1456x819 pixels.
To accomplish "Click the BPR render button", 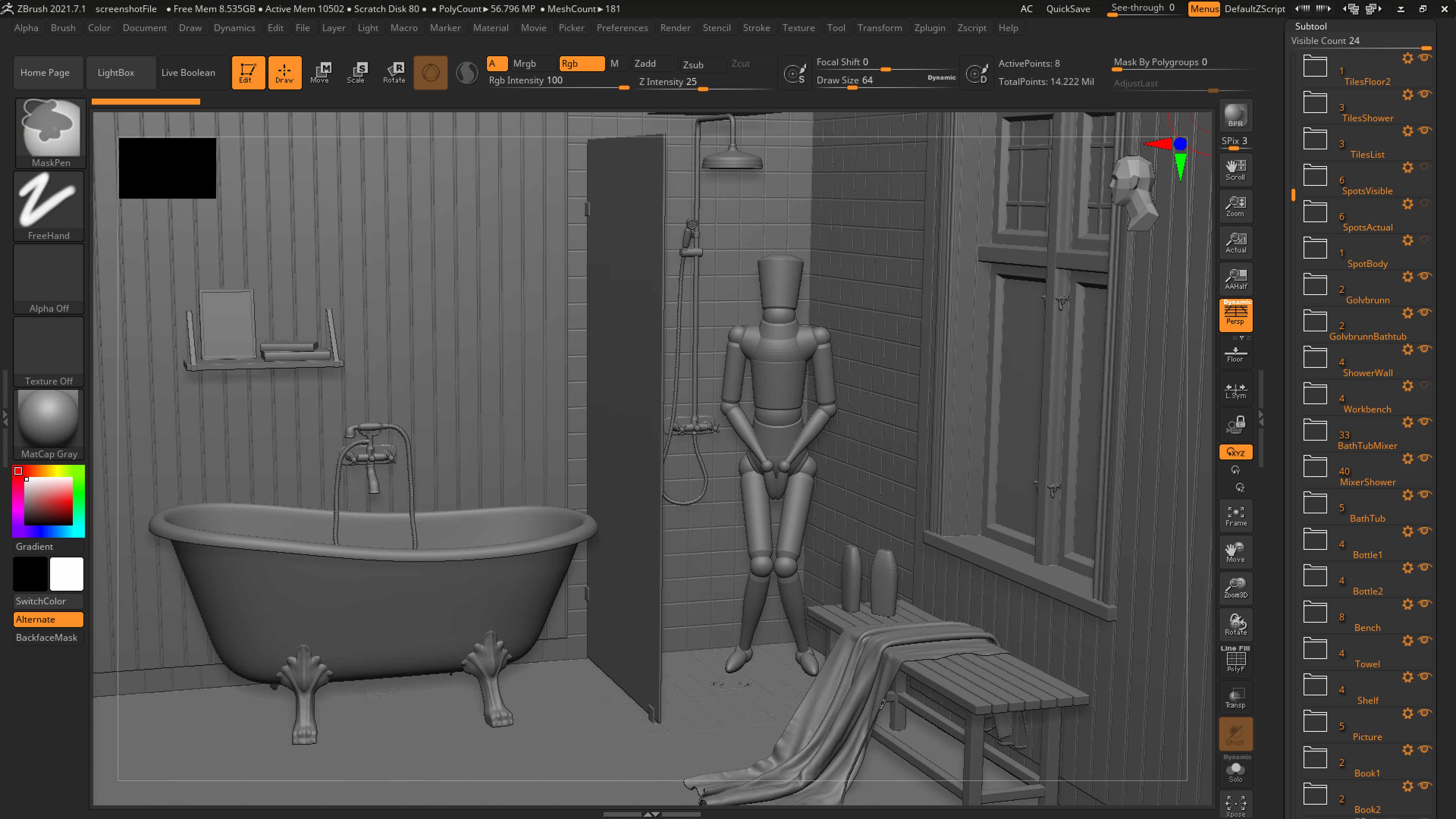I will pyautogui.click(x=1236, y=115).
